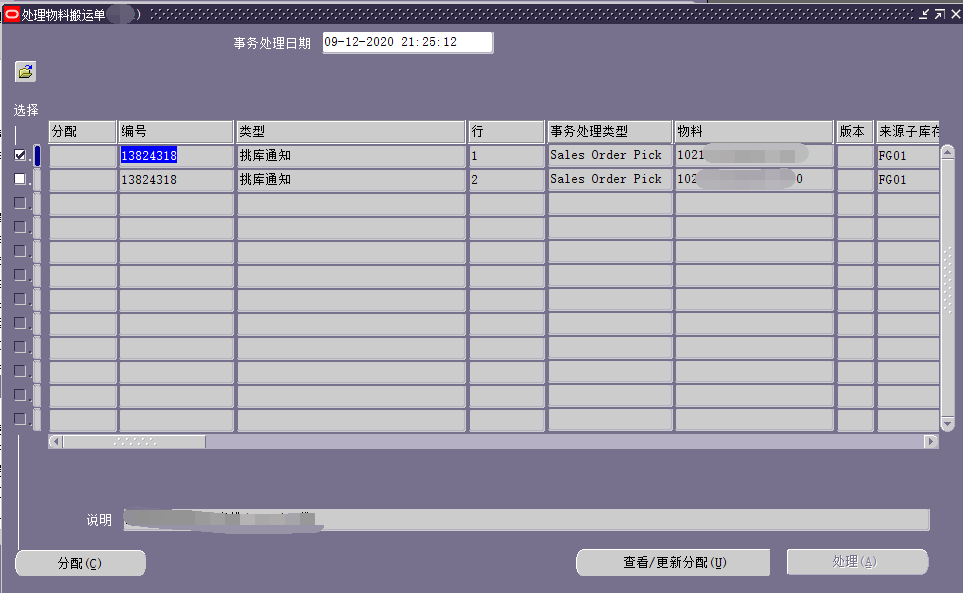Click Sales Order Pick cell in row two
The width and height of the screenshot is (963, 593).
(x=608, y=180)
